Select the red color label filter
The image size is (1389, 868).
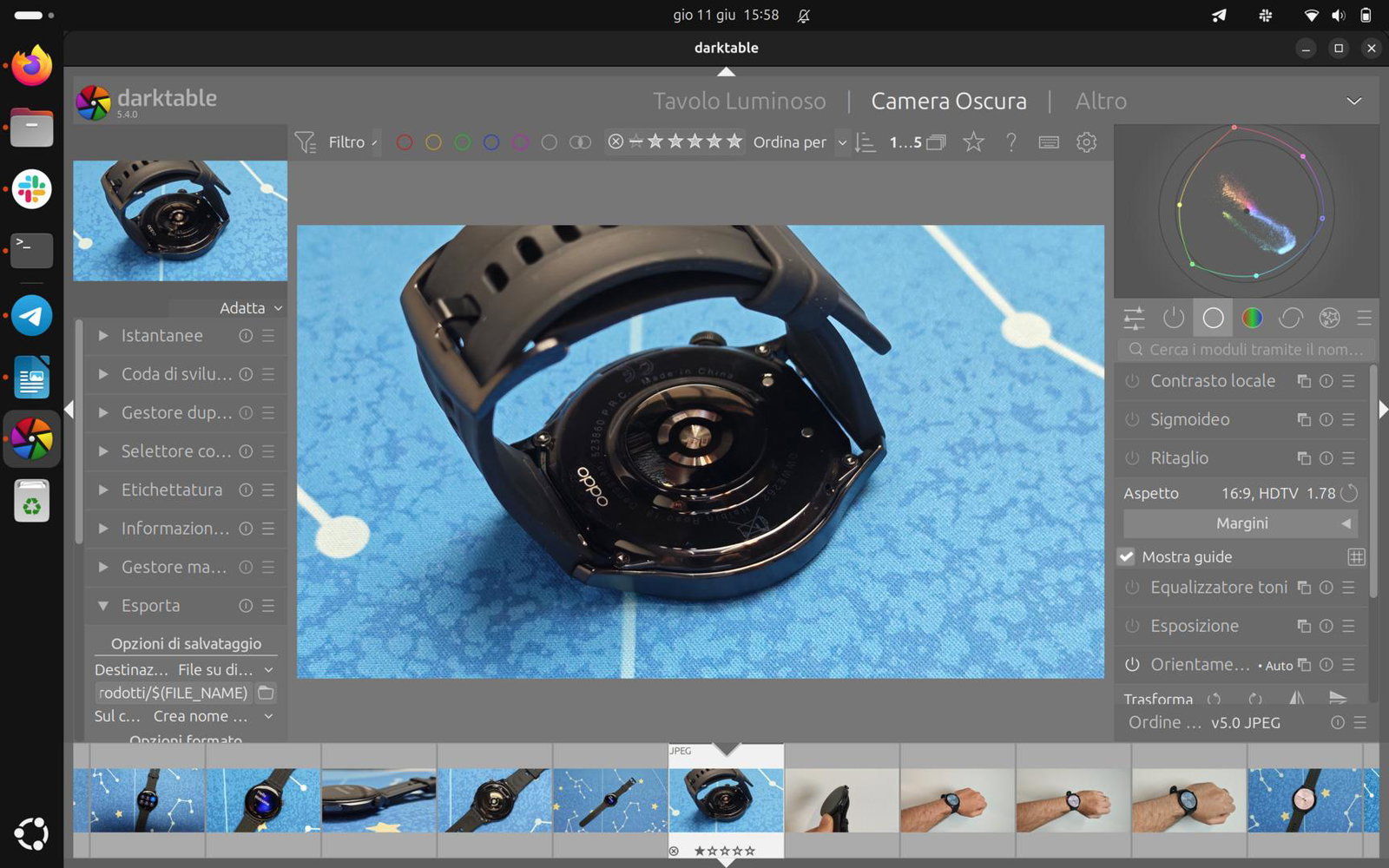click(x=405, y=142)
